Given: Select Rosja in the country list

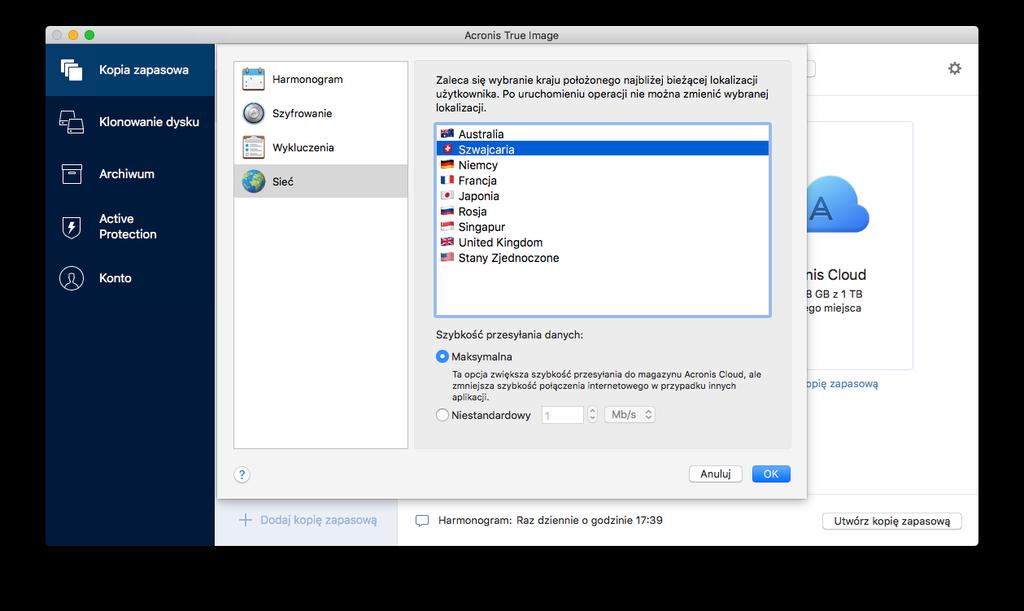Looking at the screenshot, I should (x=602, y=212).
